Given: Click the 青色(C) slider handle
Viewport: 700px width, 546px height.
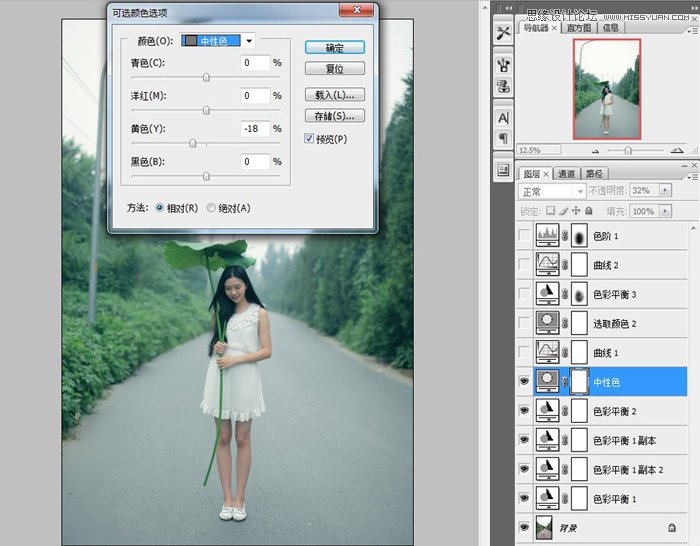Looking at the screenshot, I should pos(206,77).
